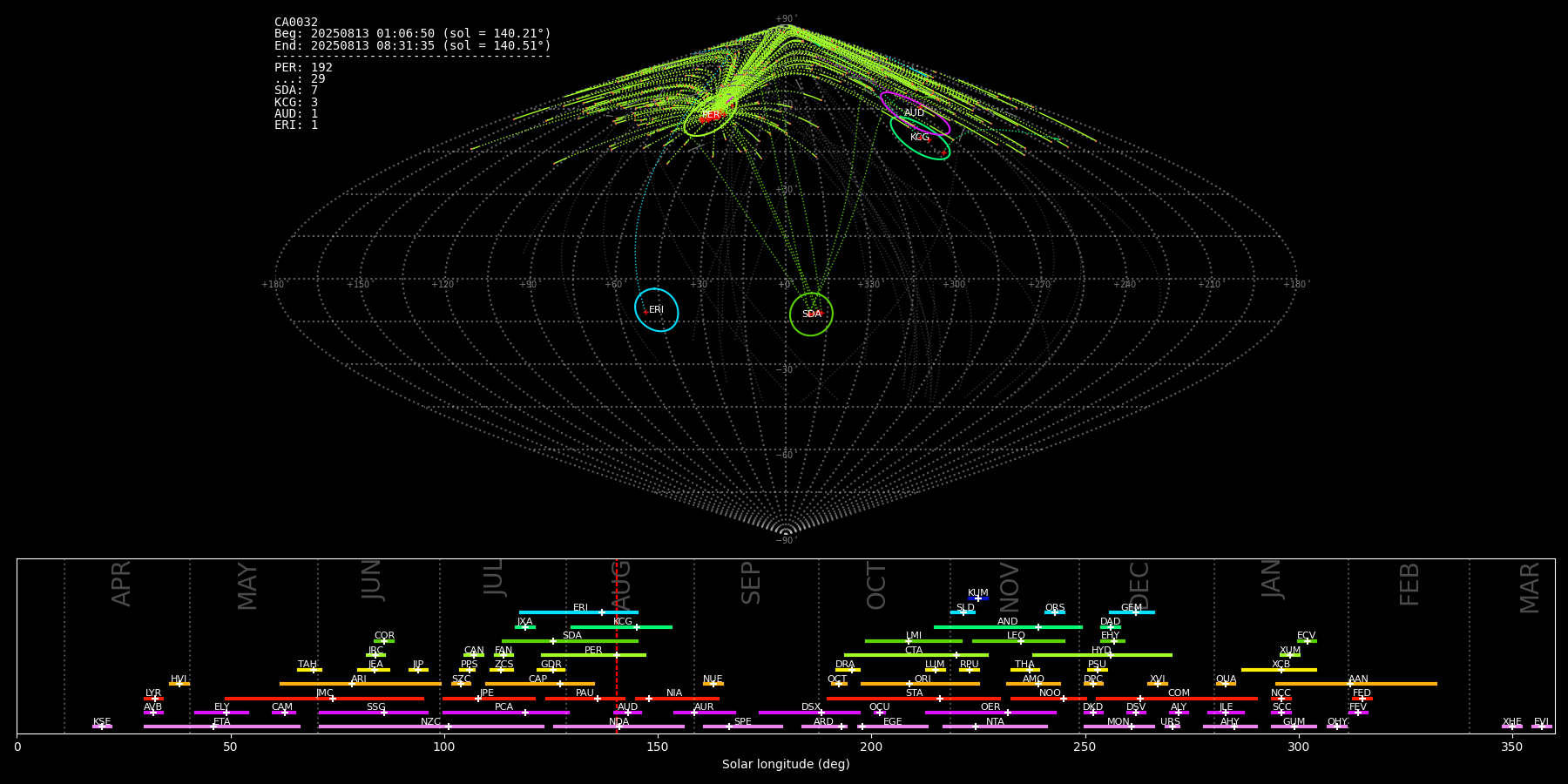
Task: Select the XUM shower label in the timeline
Action: coord(1290,651)
